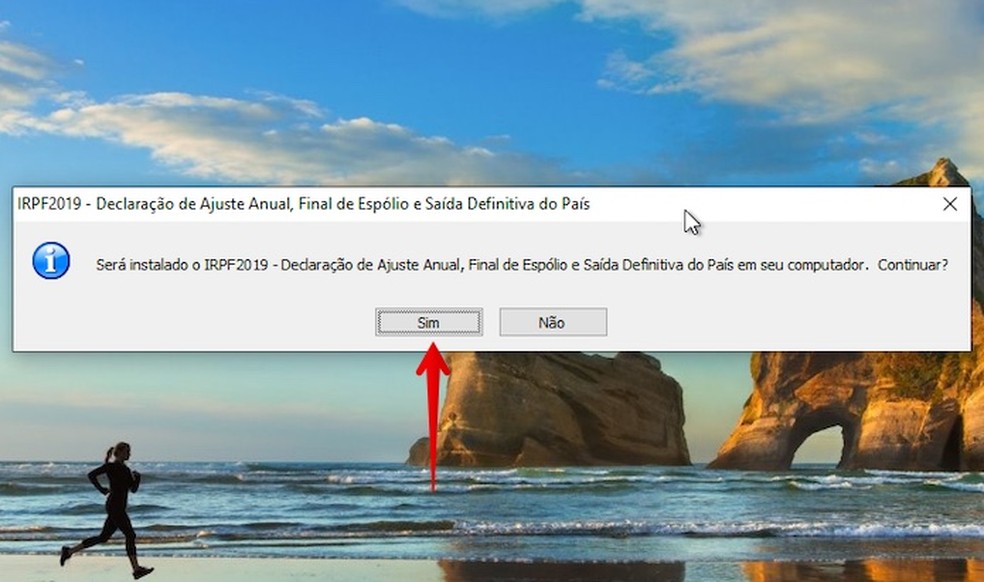The image size is (984, 582).
Task: Confirm installation with the Sim button
Action: [429, 322]
